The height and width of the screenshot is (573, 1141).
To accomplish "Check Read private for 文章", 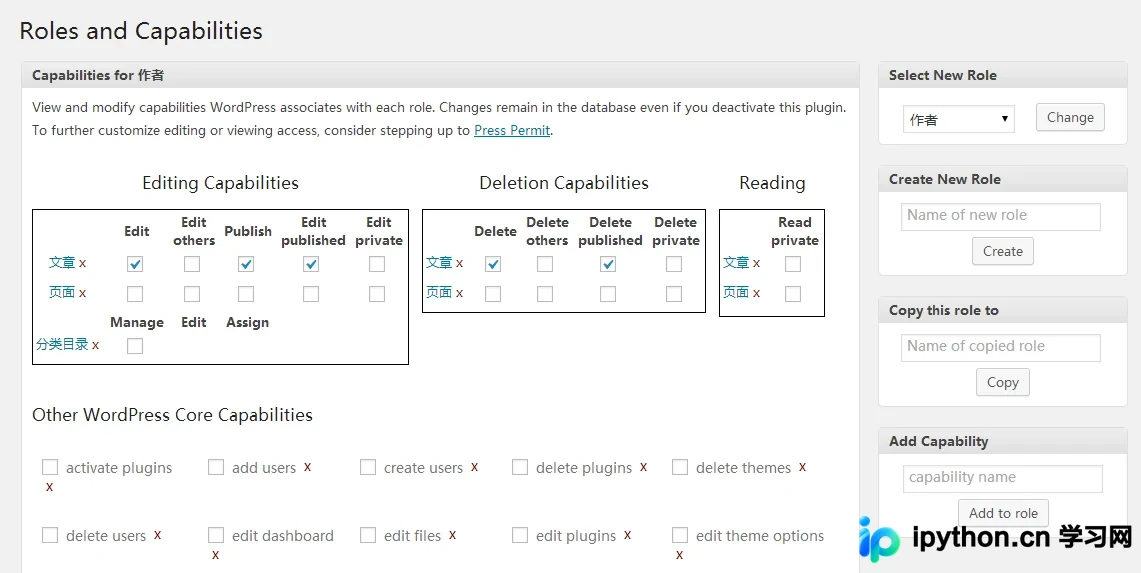I will point(792,264).
